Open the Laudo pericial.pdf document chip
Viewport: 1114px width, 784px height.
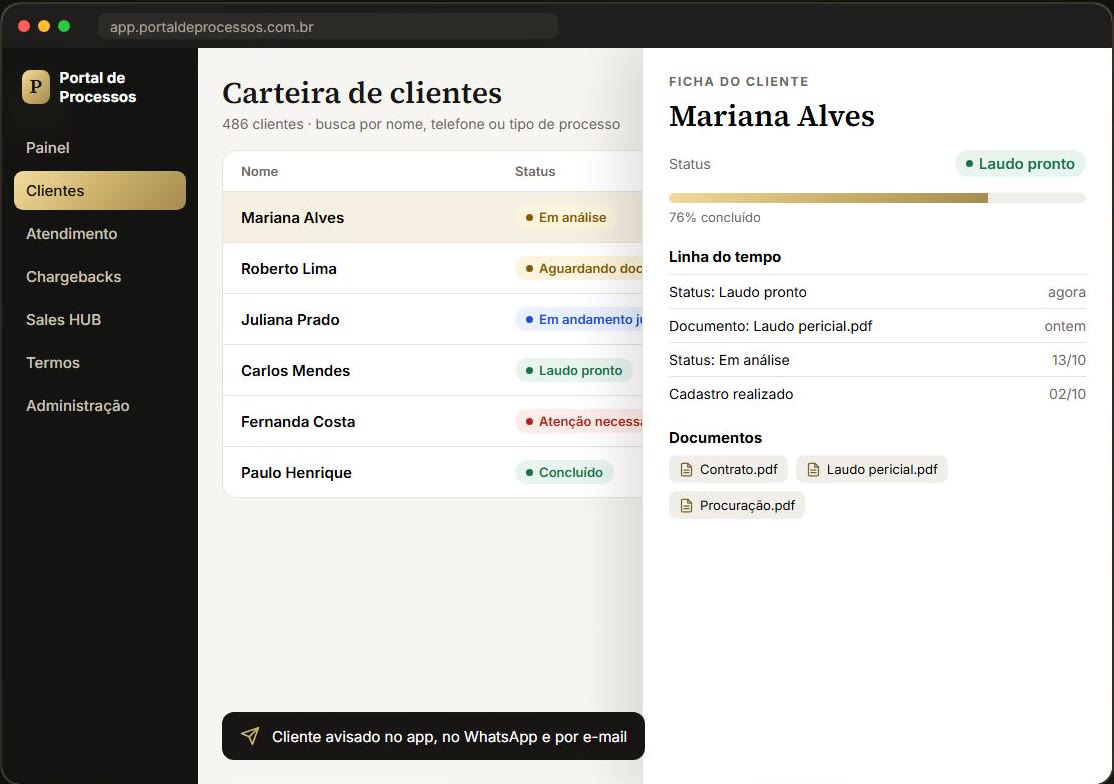click(x=872, y=469)
